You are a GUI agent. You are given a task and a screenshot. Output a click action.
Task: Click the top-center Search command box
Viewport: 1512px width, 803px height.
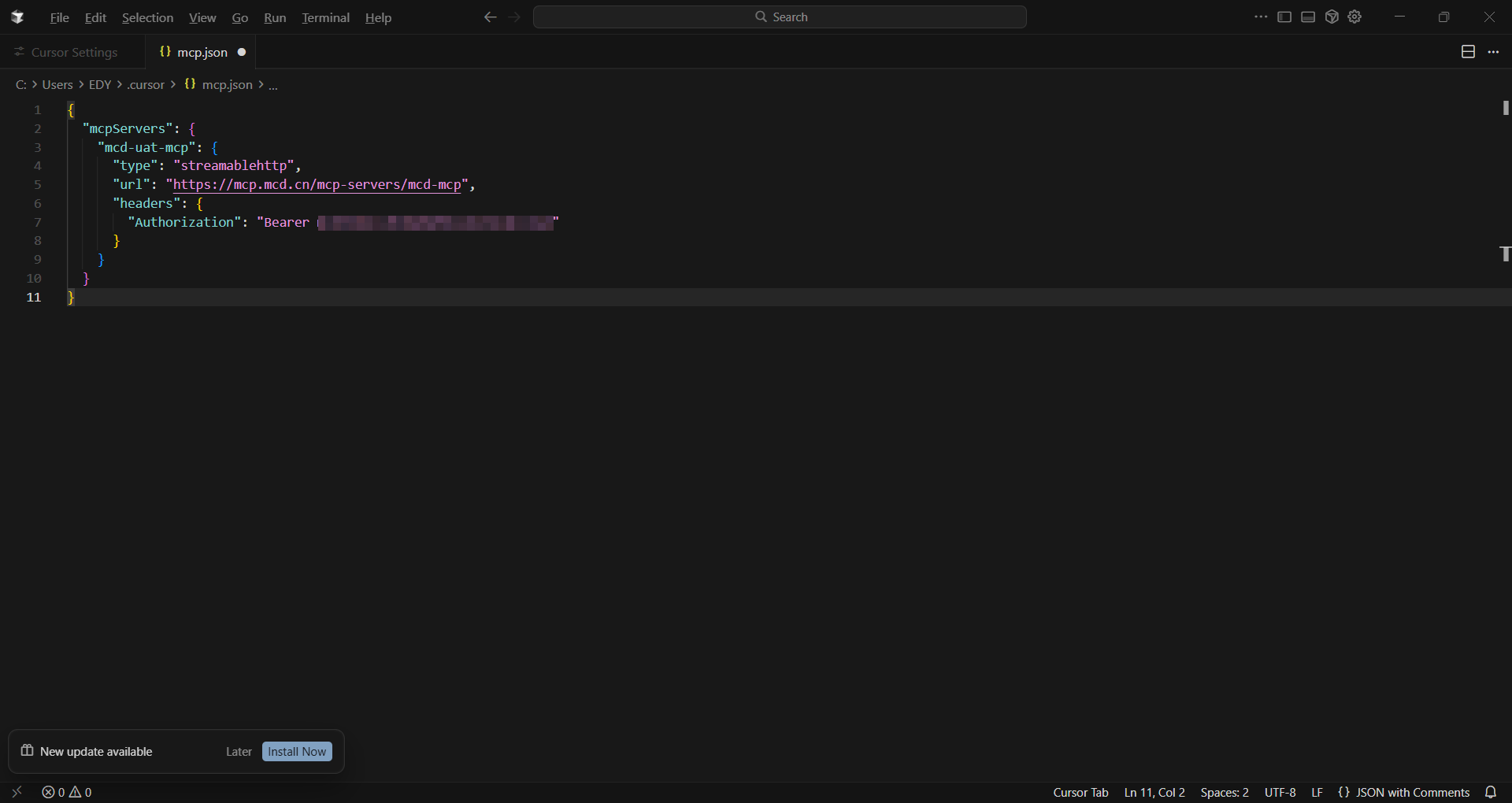780,17
